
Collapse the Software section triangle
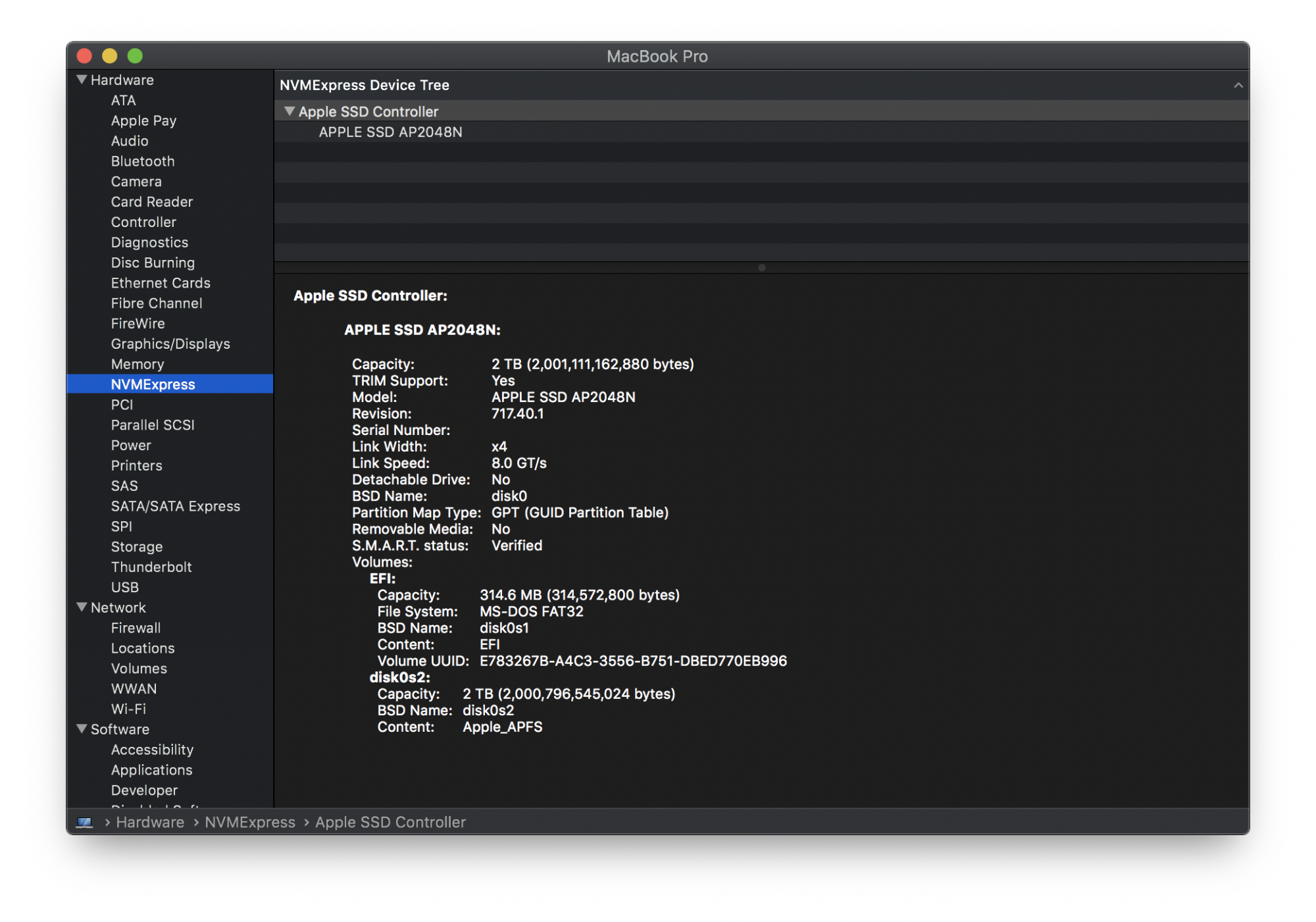point(82,729)
